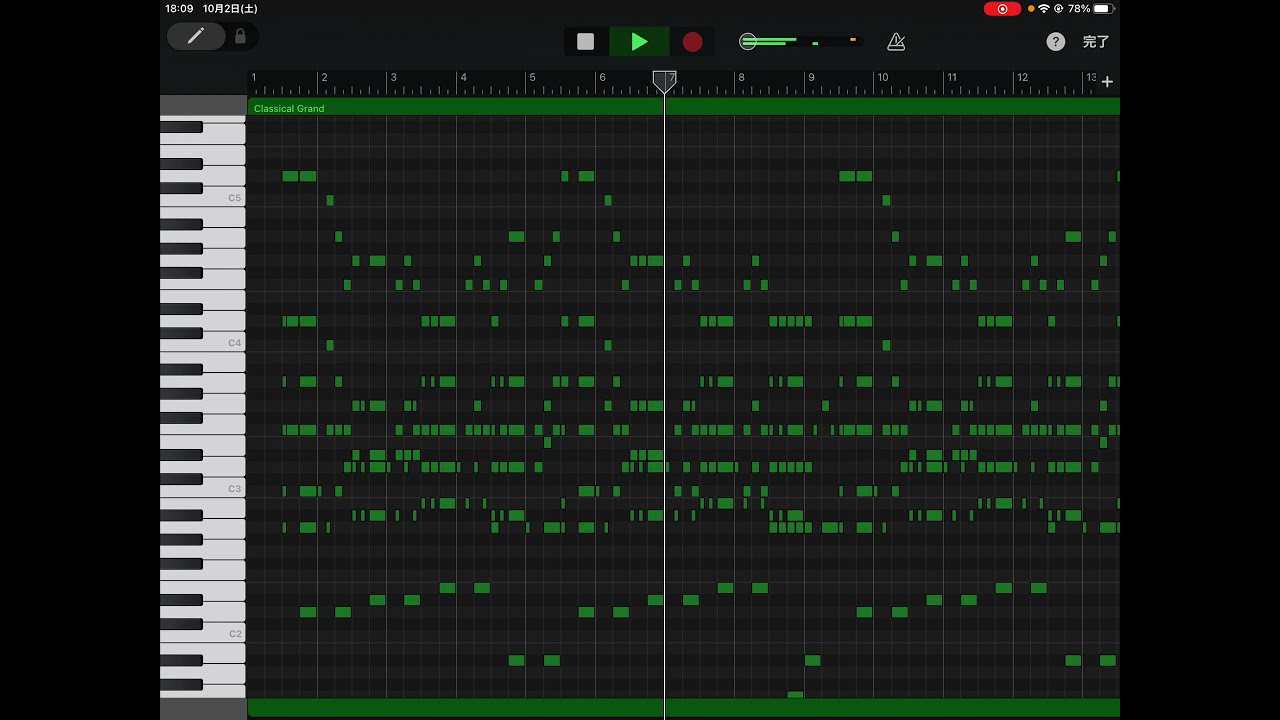Start recording with the red record button

click(692, 42)
